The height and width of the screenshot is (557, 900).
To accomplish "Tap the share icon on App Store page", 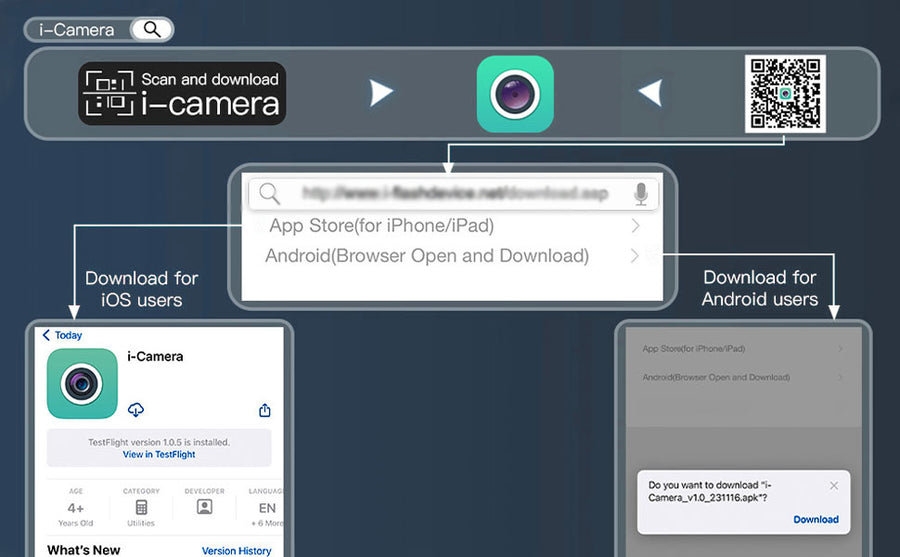I will pyautogui.click(x=265, y=410).
